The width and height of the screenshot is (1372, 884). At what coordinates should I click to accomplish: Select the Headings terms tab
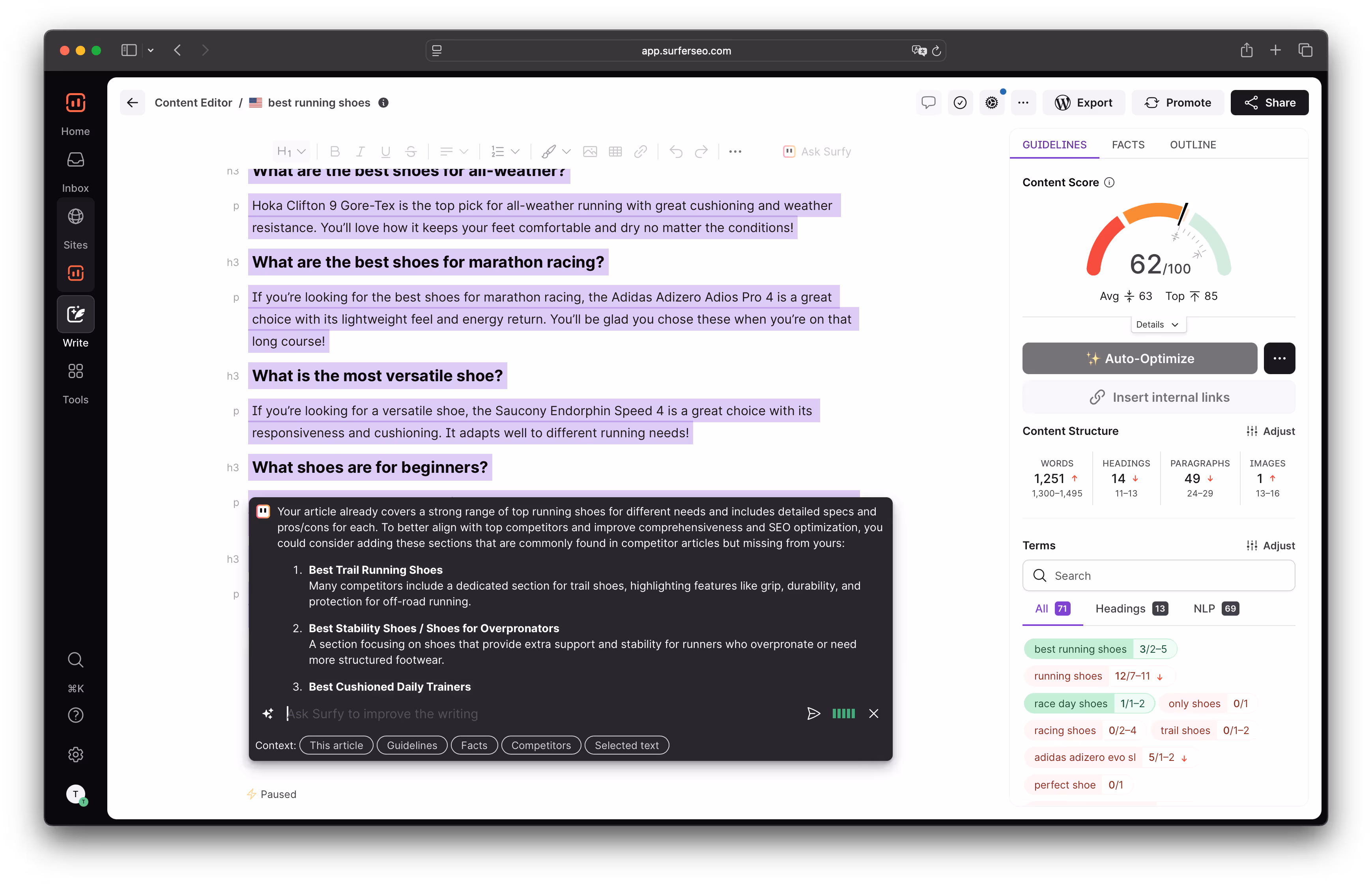[1131, 609]
